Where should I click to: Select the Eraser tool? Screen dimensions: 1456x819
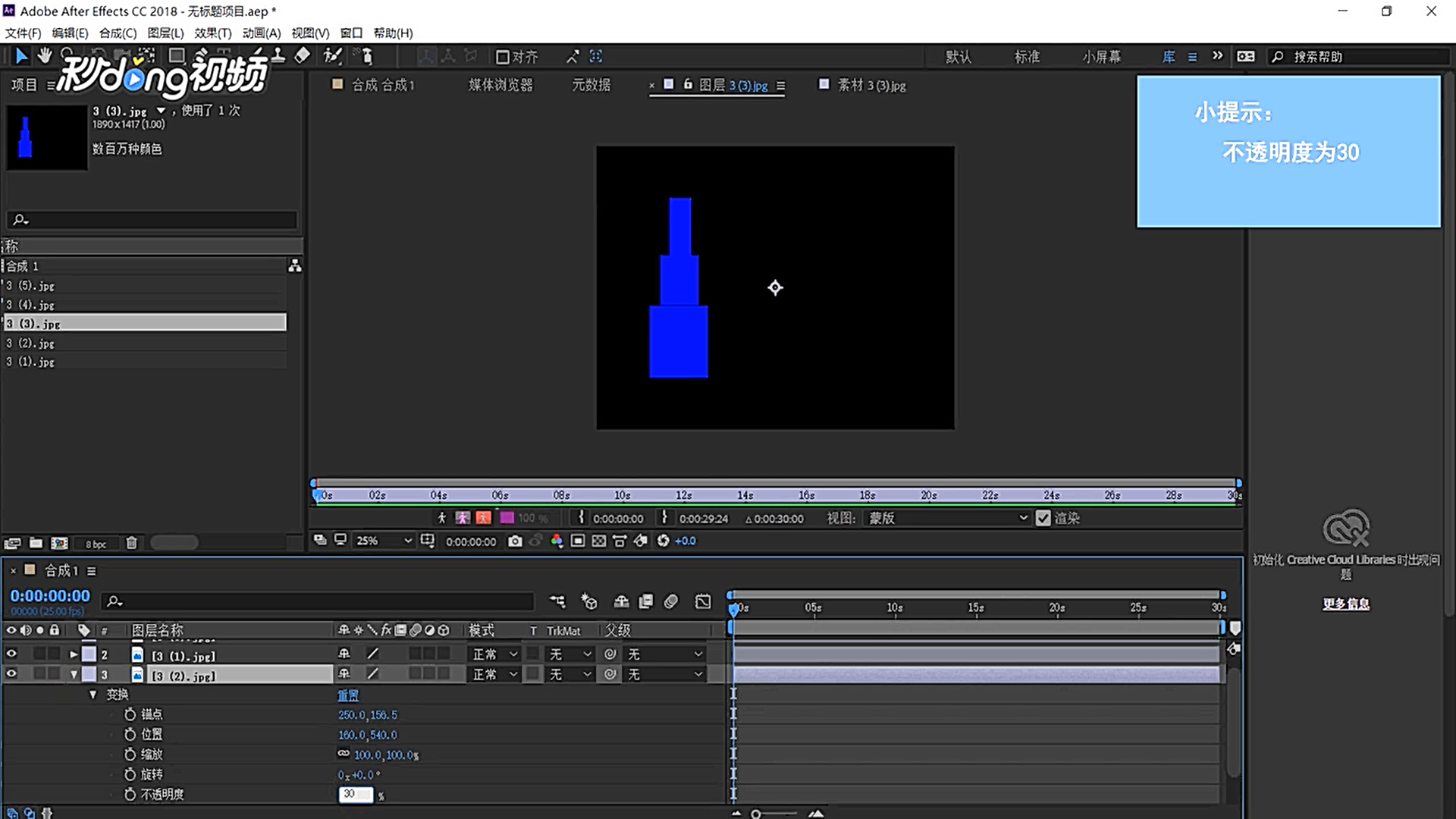tap(302, 55)
